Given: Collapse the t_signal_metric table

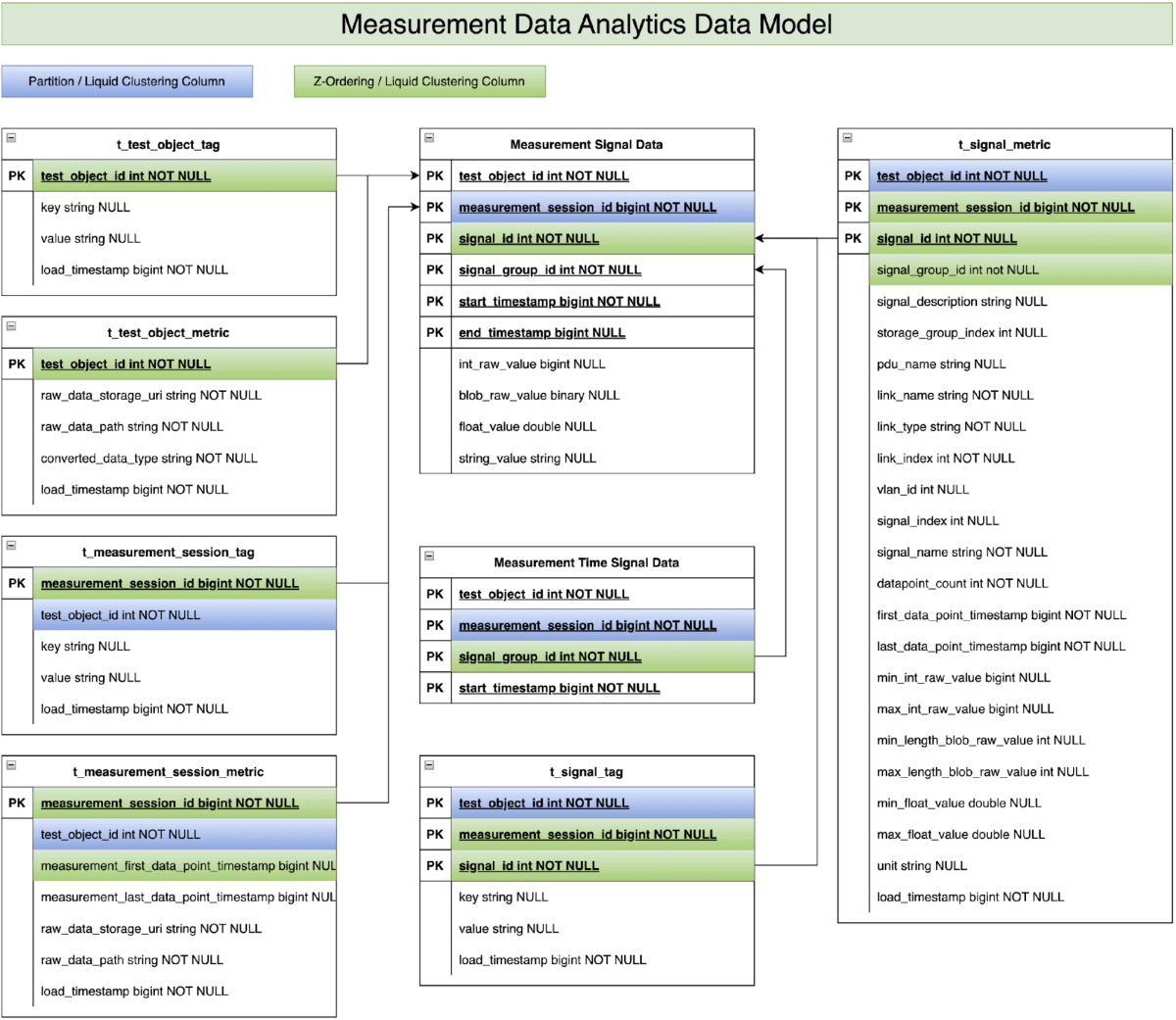Looking at the screenshot, I should point(848,138).
